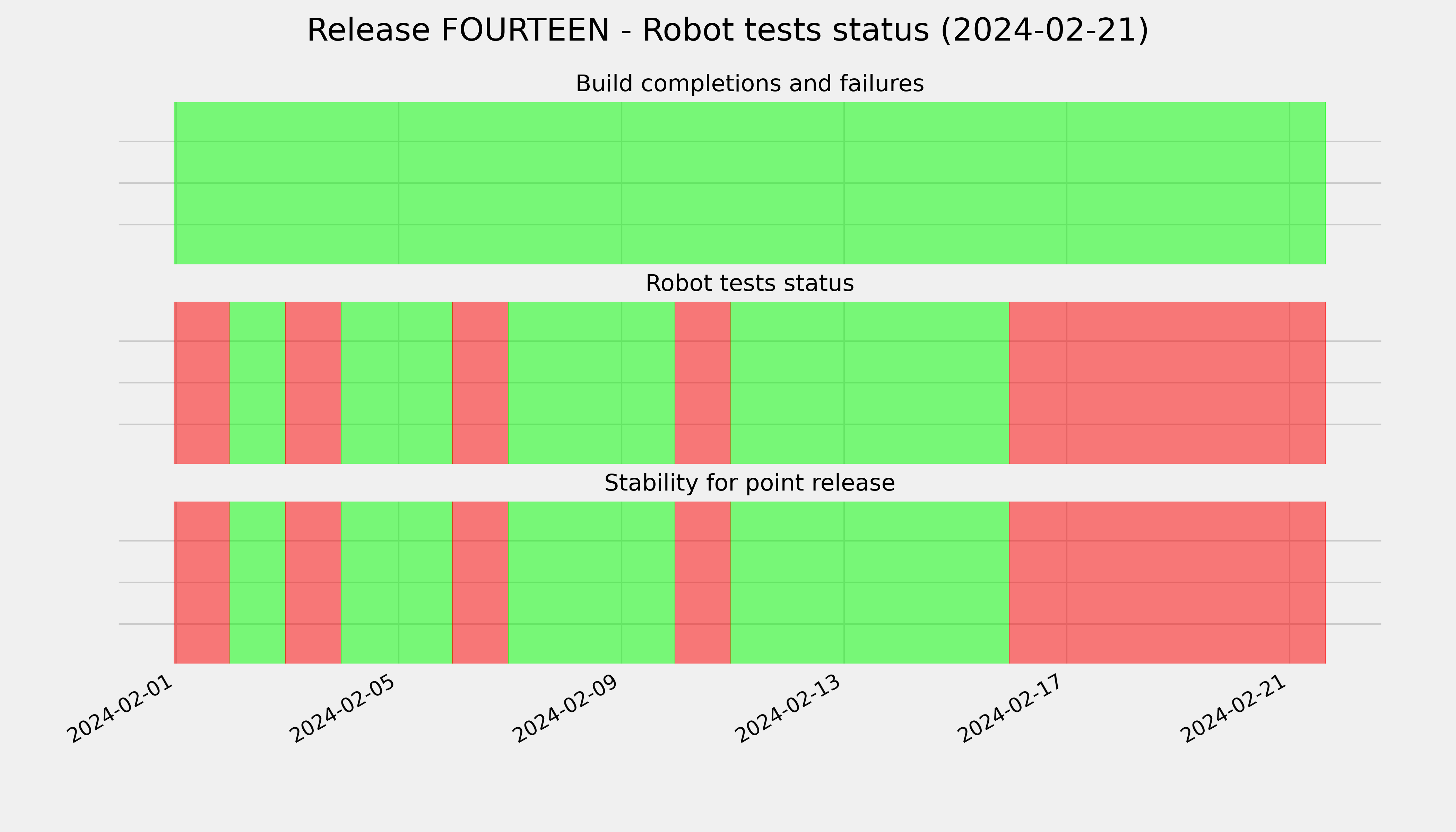The image size is (1456, 832).
Task: Select the Build completions and failures heading
Action: coord(749,84)
